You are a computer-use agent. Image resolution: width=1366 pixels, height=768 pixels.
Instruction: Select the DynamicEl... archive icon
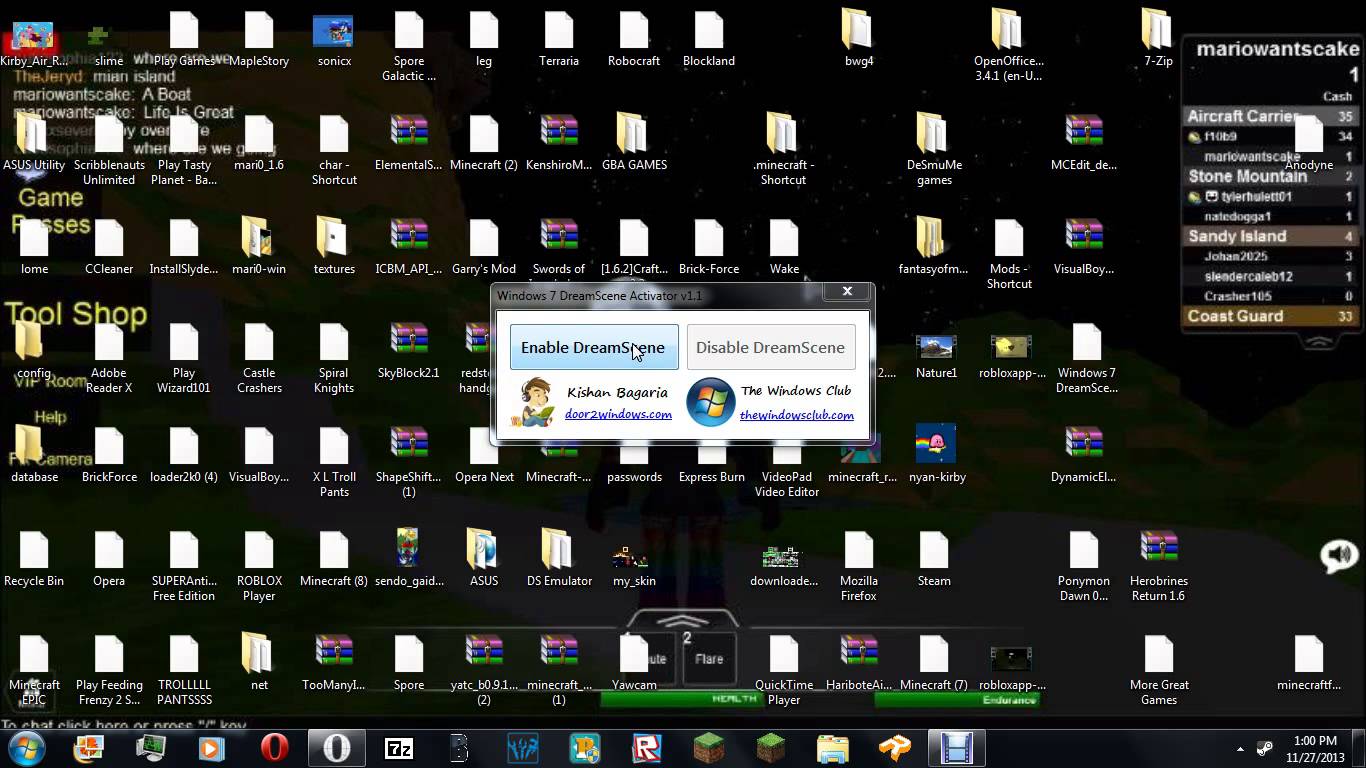(x=1084, y=455)
